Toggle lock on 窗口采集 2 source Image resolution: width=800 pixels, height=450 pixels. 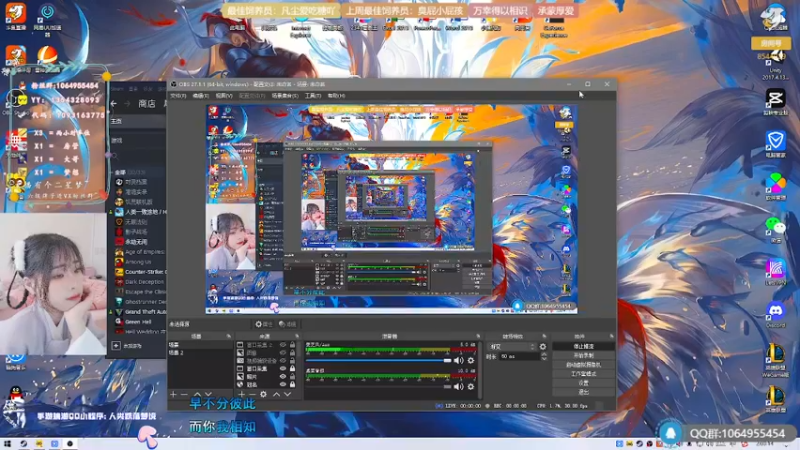pos(292,345)
